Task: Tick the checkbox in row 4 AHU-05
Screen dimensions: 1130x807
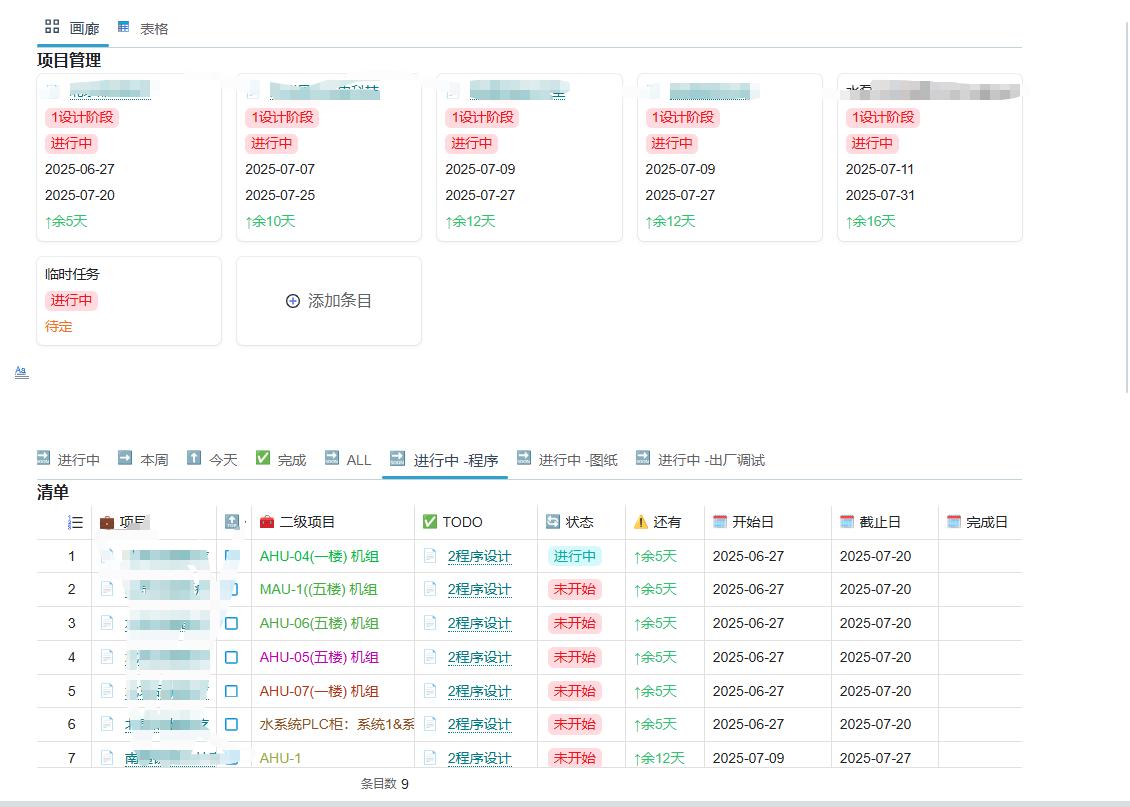Action: [x=231, y=657]
